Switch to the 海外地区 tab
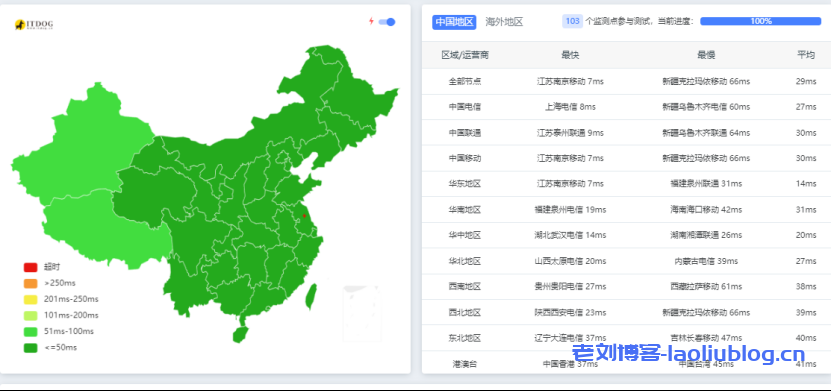This screenshot has width=831, height=391. point(504,22)
